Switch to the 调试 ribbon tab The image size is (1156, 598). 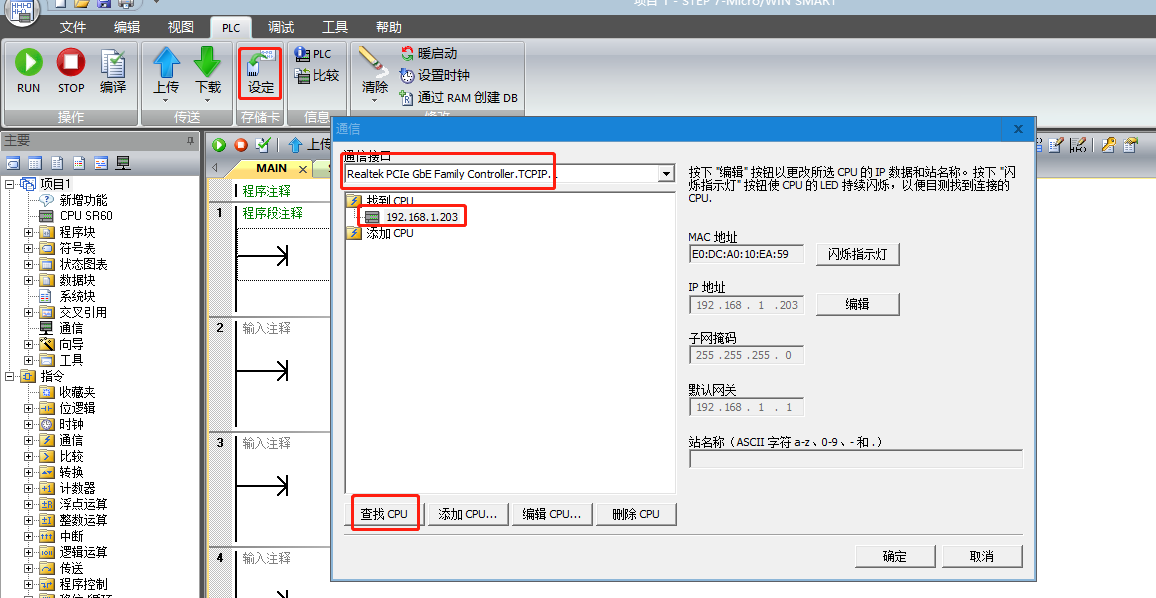point(281,27)
